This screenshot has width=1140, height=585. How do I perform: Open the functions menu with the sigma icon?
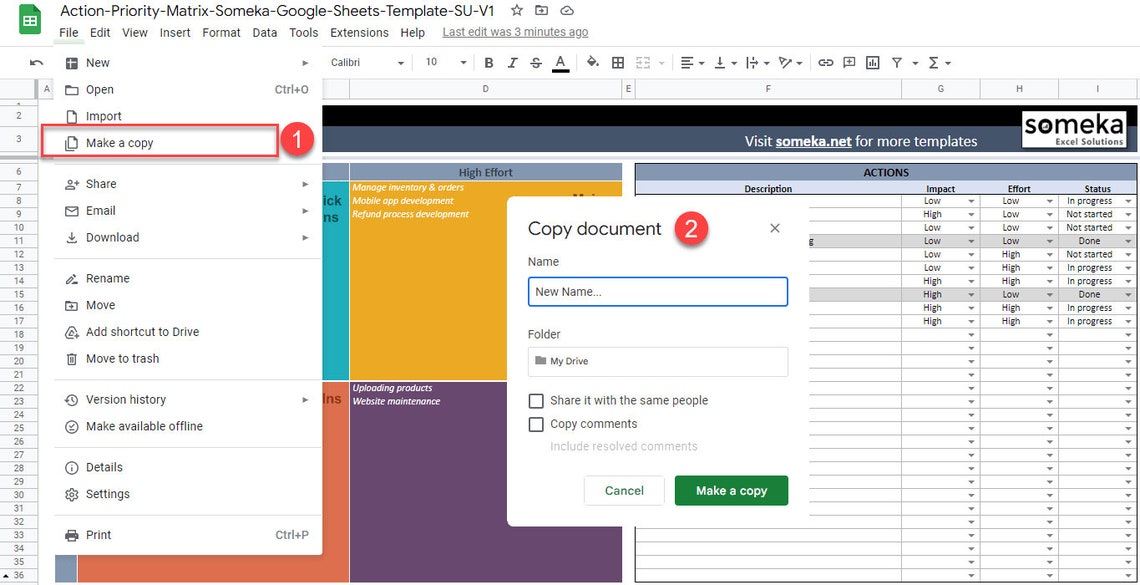coord(932,62)
